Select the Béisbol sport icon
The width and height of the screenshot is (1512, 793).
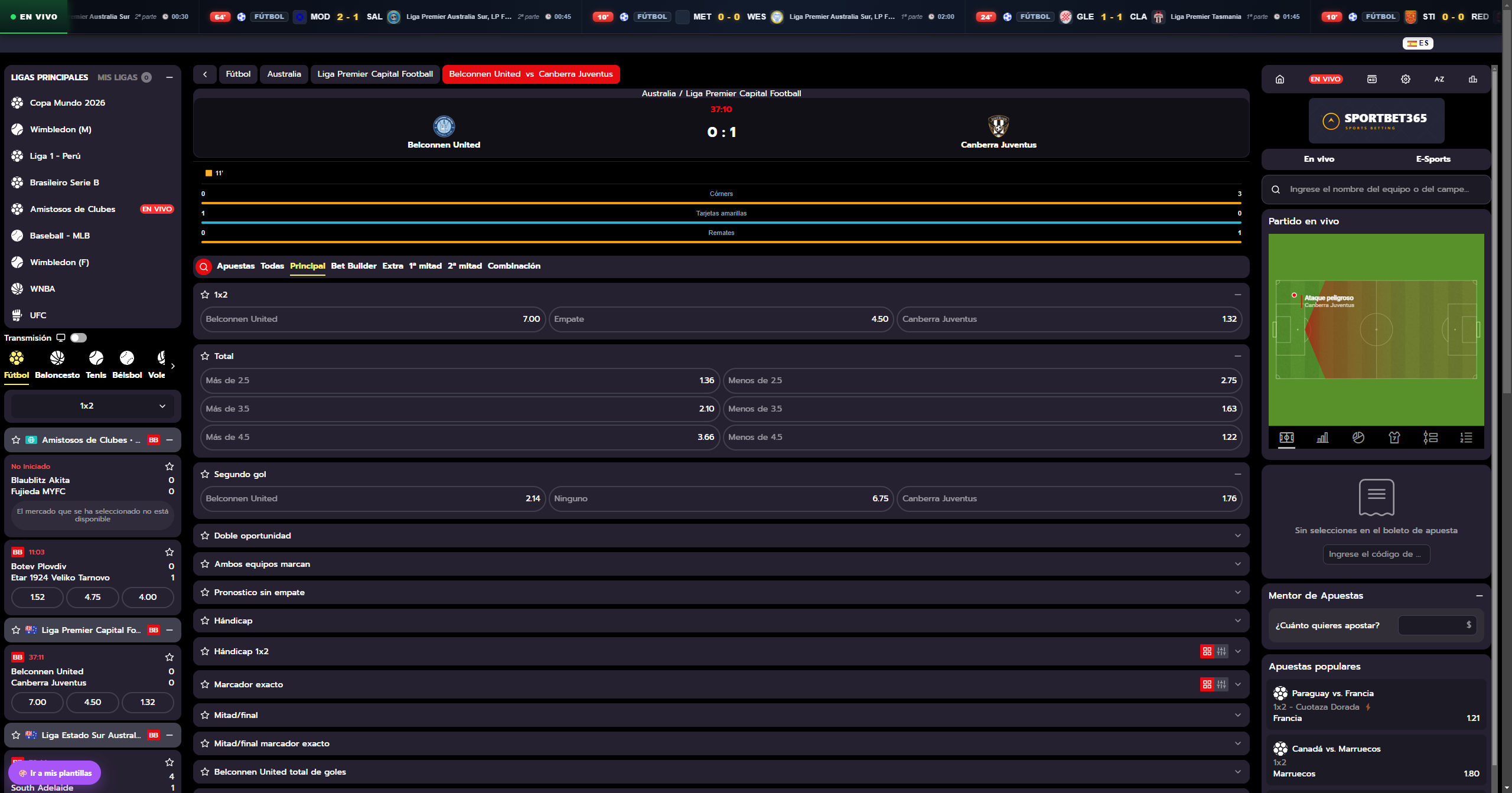[x=127, y=364]
